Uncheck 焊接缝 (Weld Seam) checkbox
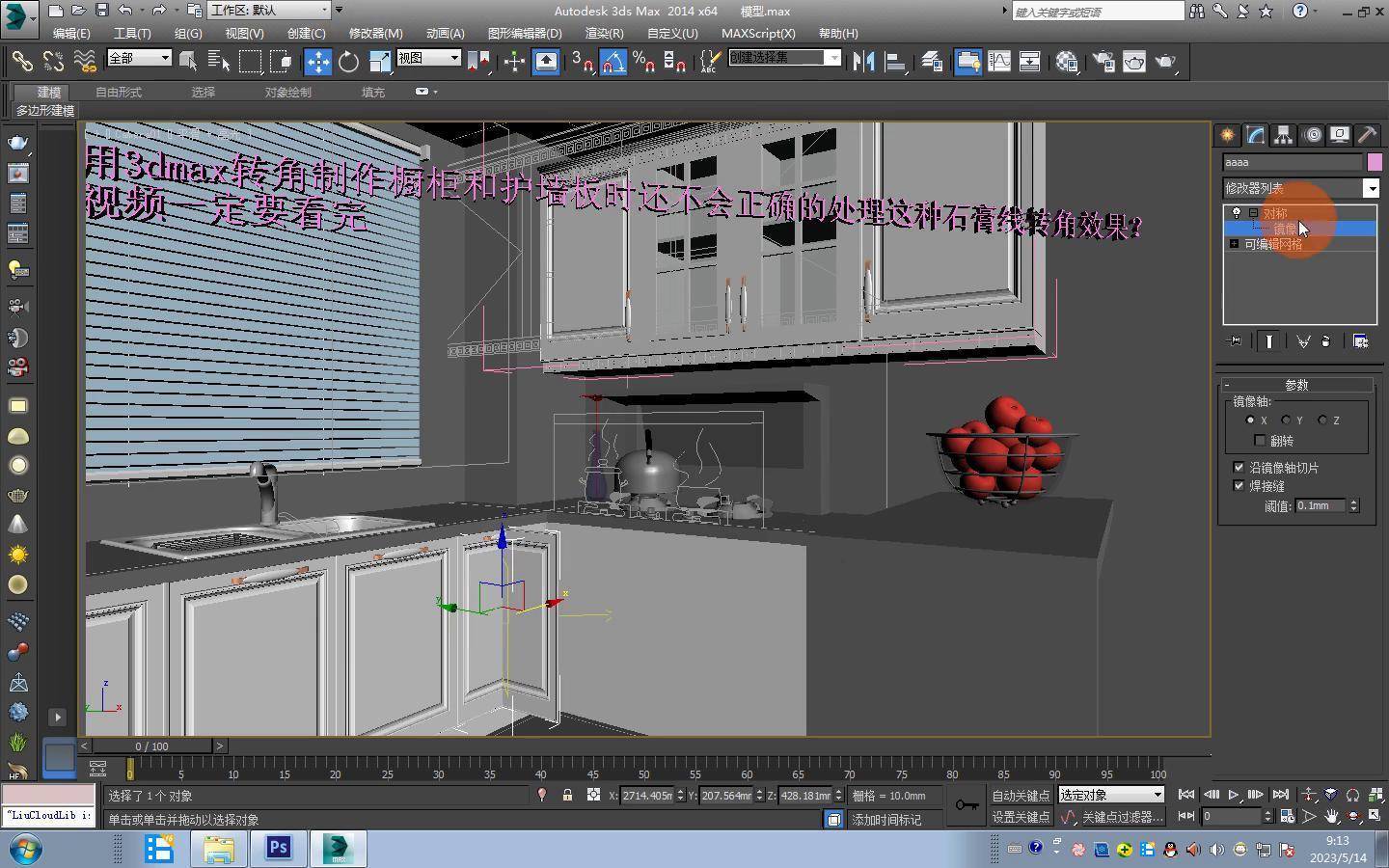This screenshot has height=868, width=1389. 1239,486
